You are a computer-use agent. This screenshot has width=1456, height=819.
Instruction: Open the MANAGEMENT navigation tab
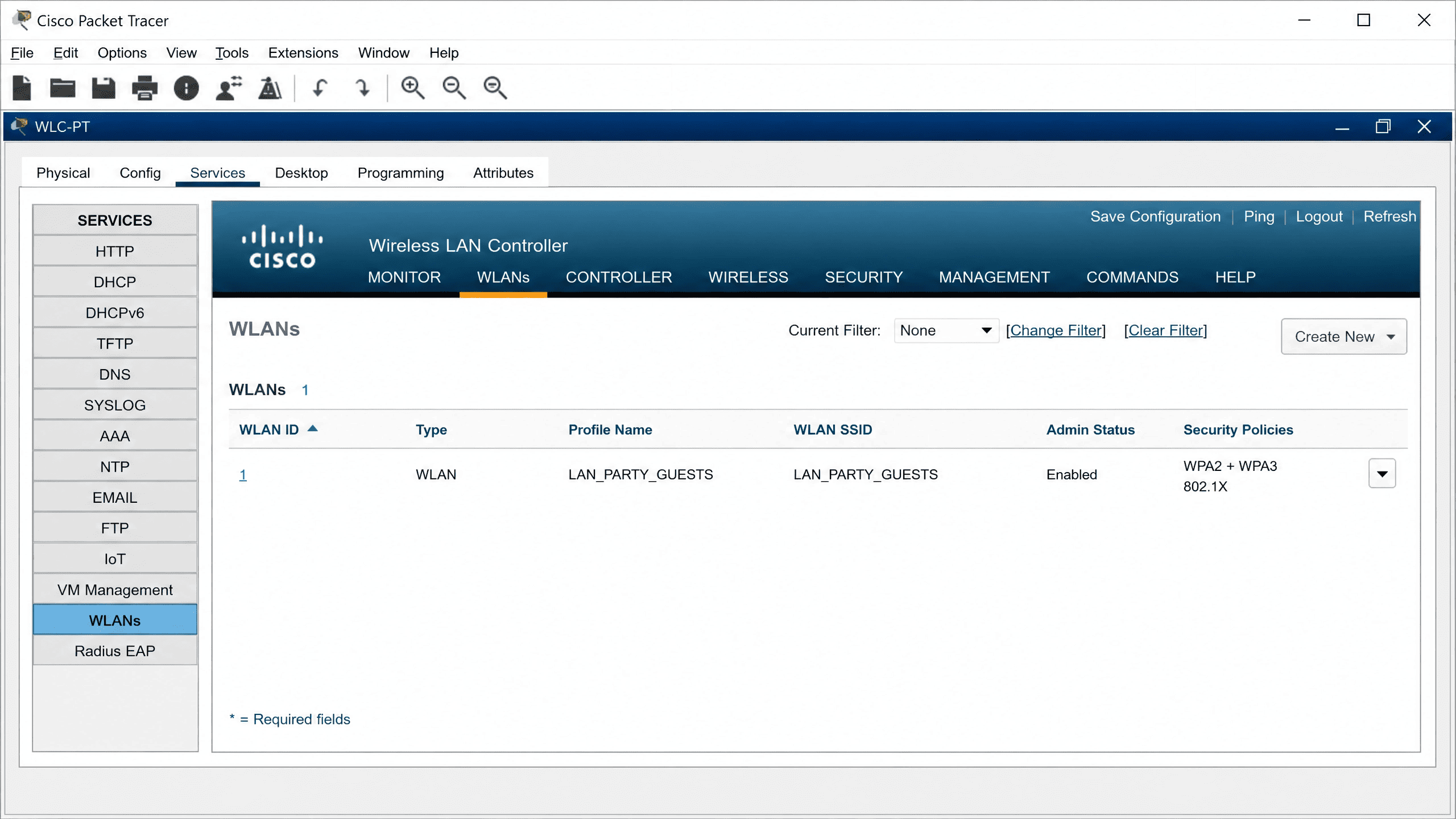[994, 277]
